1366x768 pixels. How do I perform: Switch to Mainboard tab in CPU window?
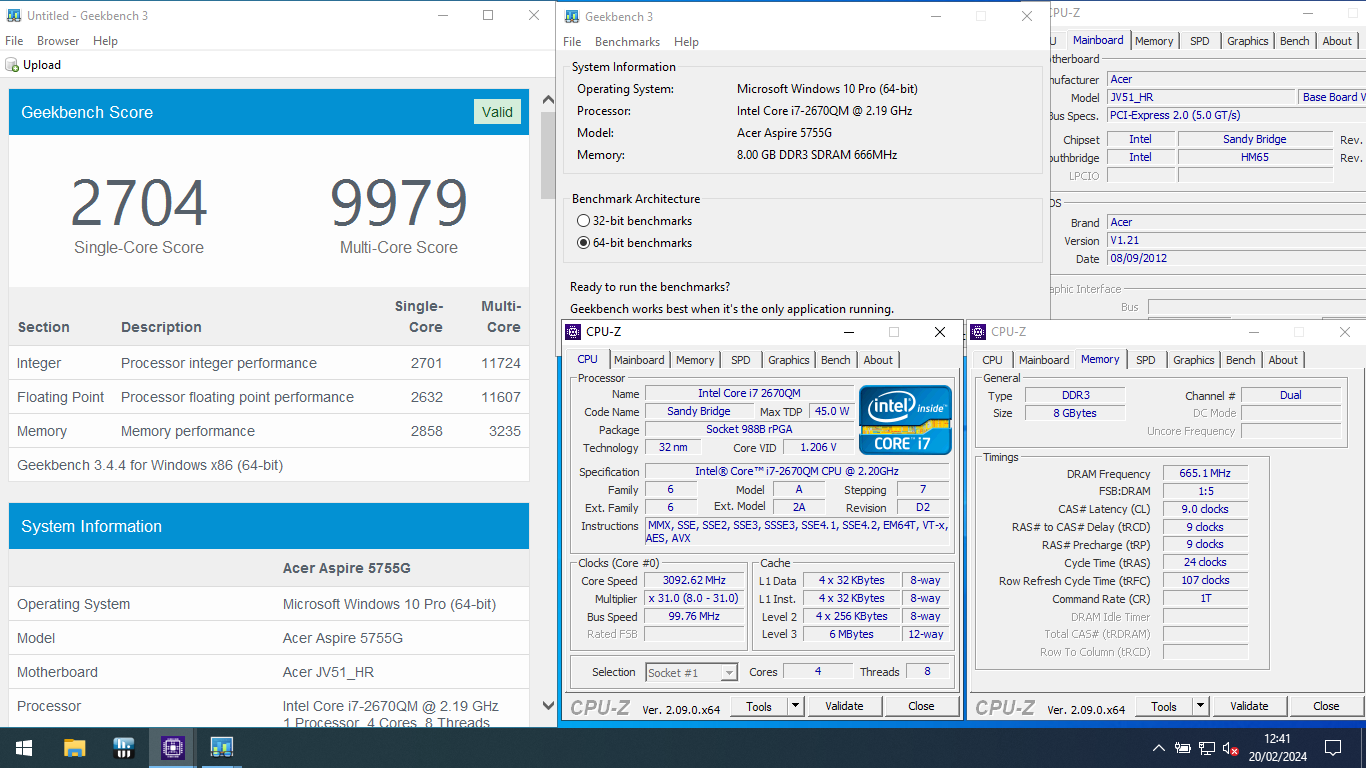(639, 360)
